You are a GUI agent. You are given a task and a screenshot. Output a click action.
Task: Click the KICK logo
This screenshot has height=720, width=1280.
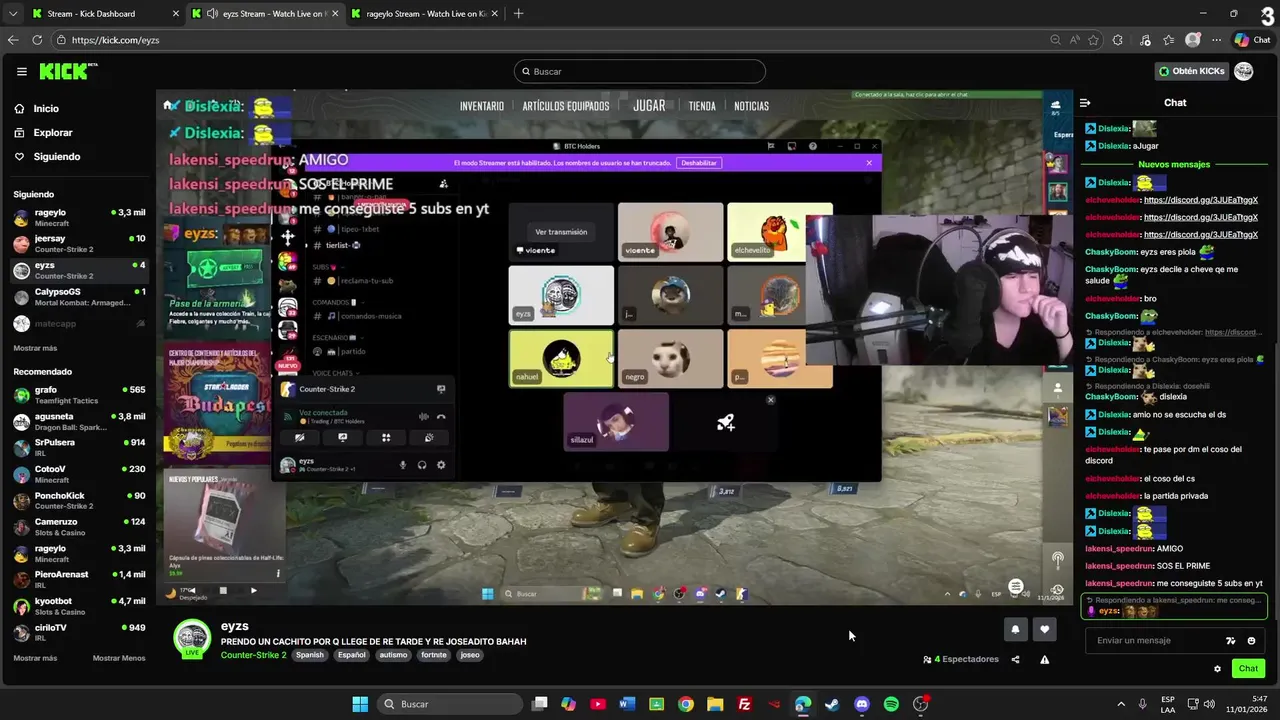coord(67,71)
